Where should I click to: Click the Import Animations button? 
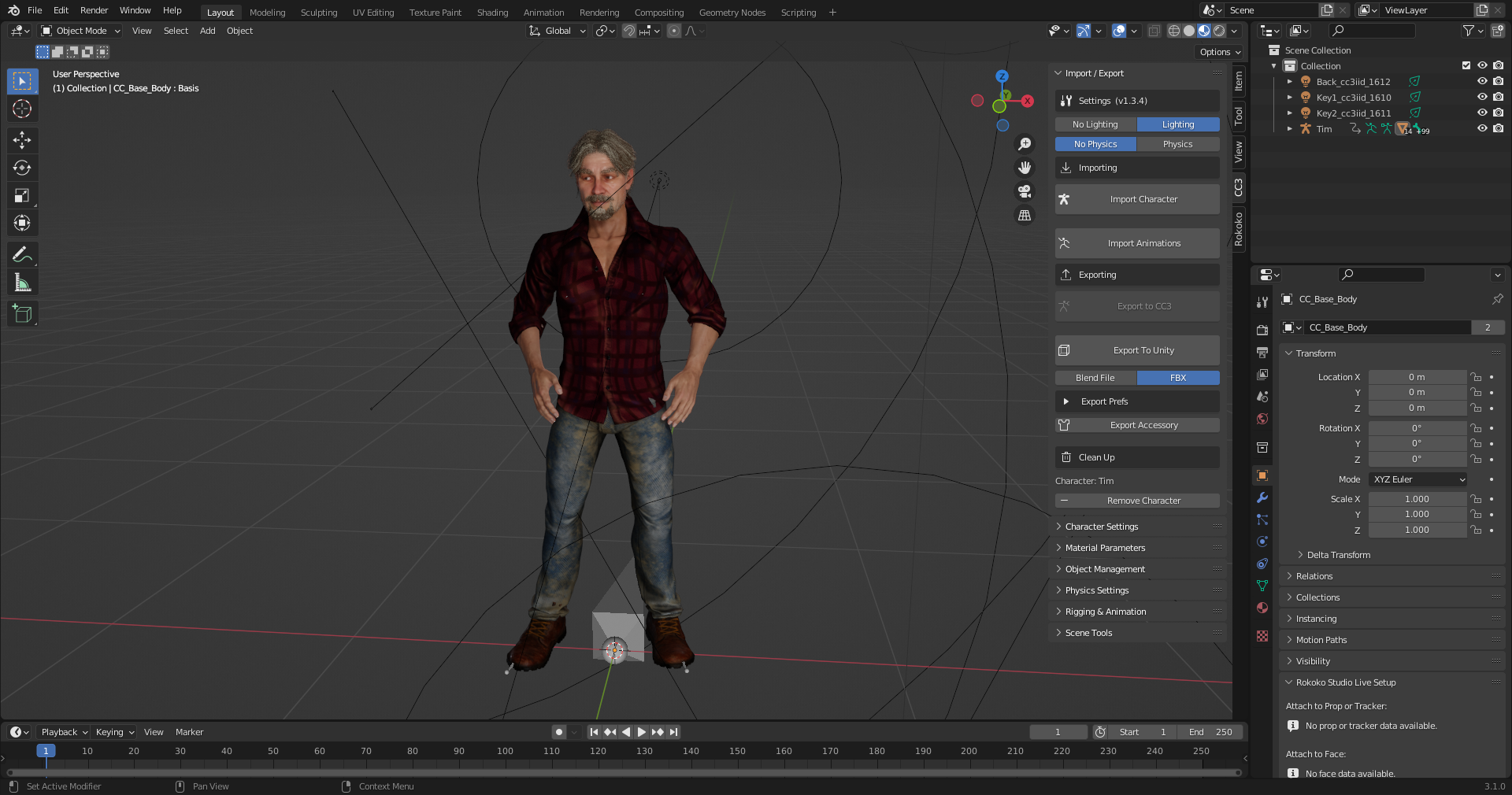(1137, 243)
